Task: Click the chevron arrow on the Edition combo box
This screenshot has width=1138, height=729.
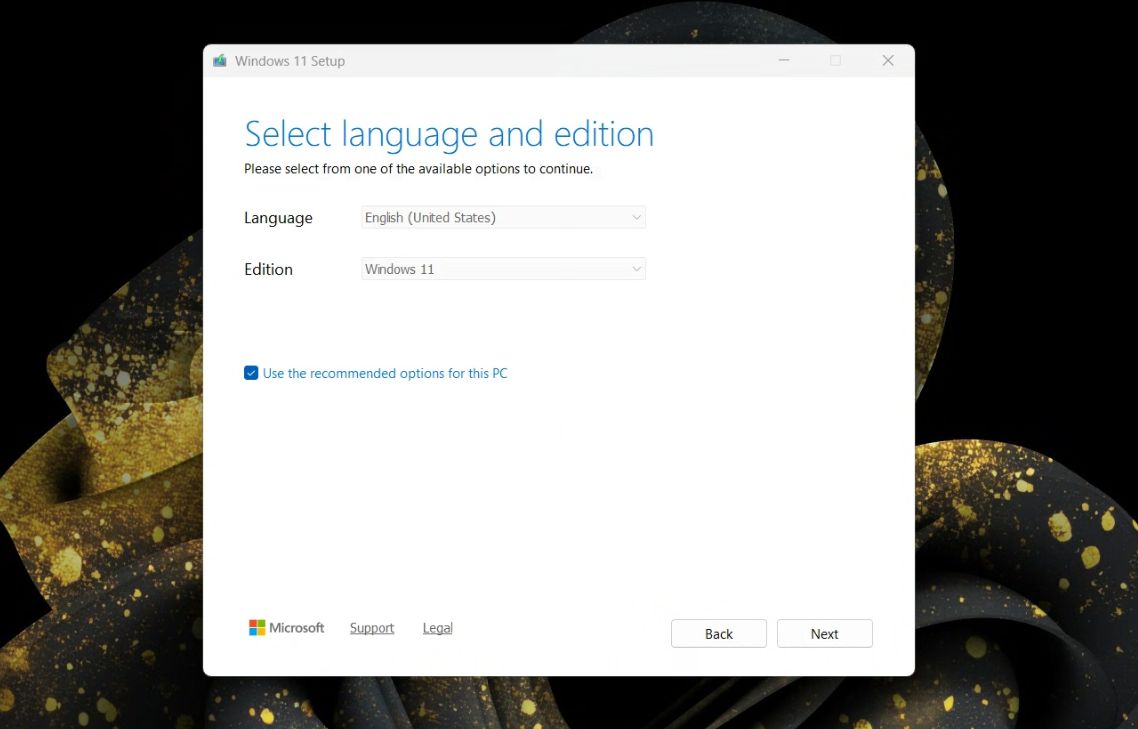Action: coord(636,269)
